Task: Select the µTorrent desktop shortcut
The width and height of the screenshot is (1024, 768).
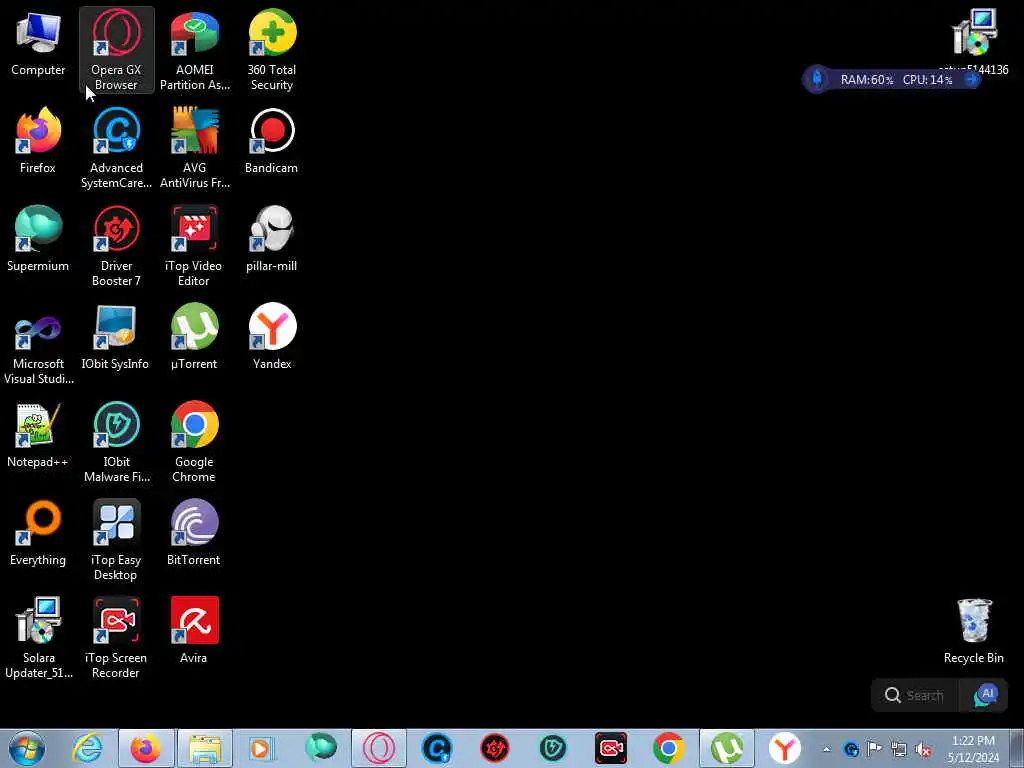Action: pyautogui.click(x=195, y=337)
